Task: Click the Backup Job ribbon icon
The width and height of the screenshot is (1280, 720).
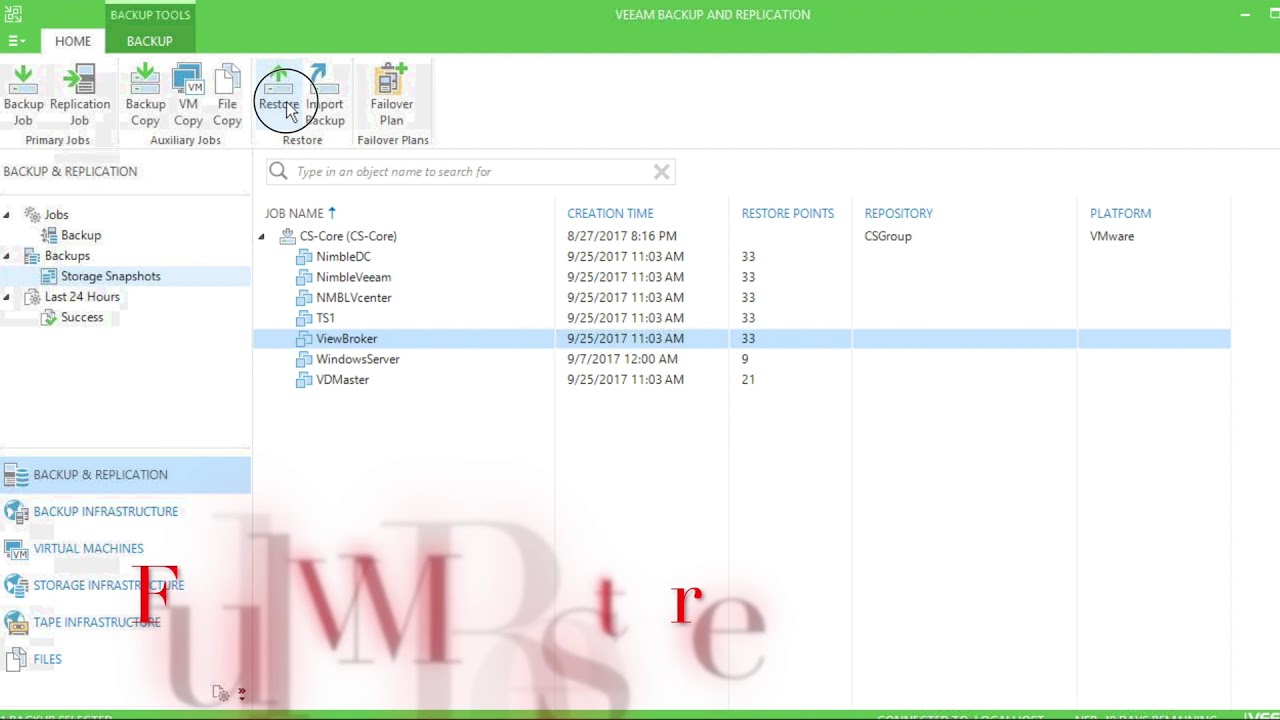Action: (23, 95)
